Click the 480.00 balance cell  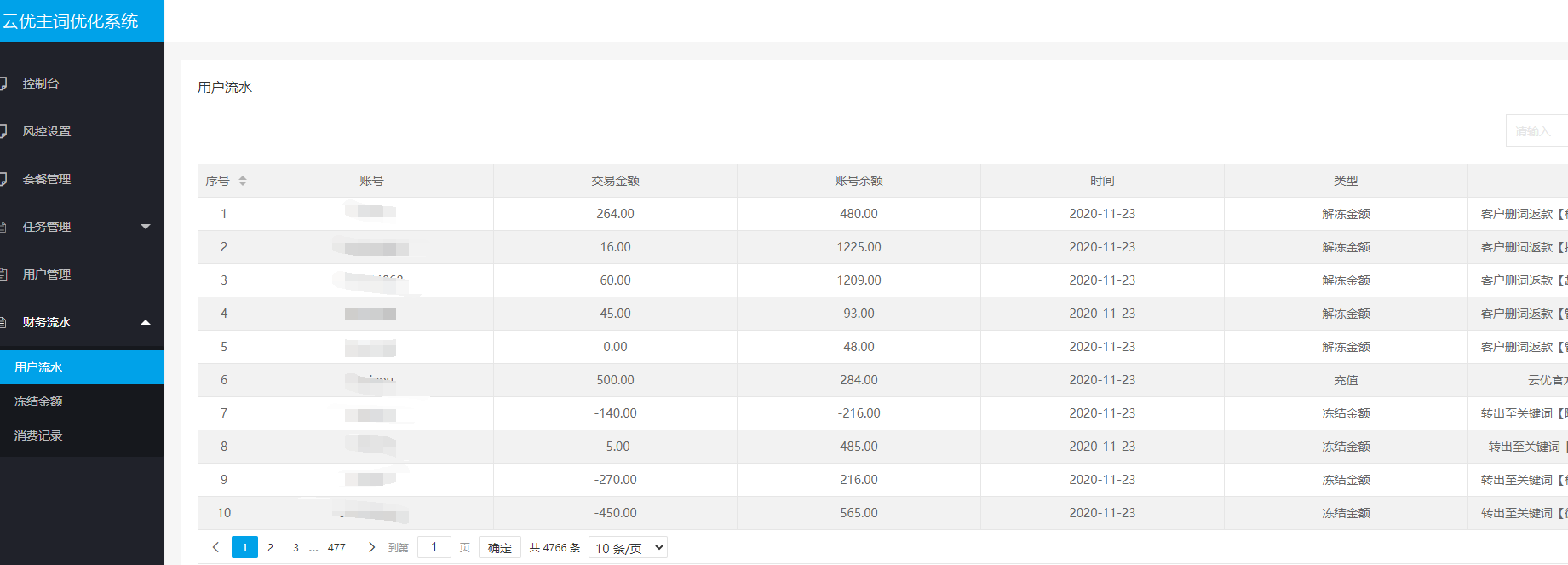(859, 214)
